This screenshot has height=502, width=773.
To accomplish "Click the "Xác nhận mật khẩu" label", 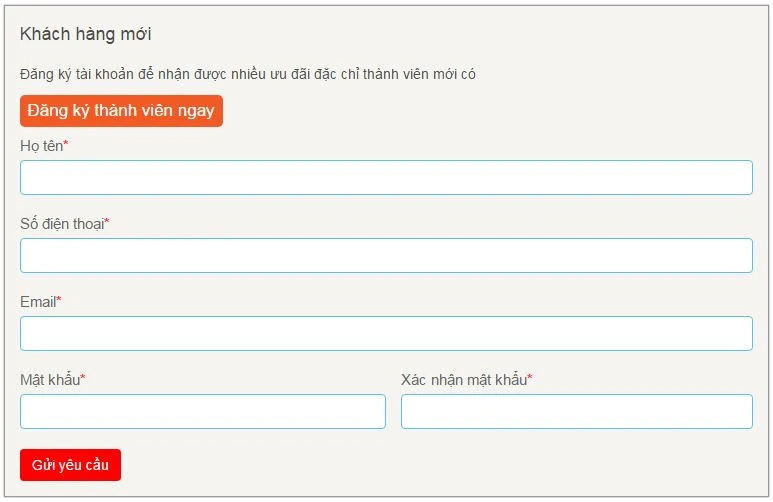I will coord(463,380).
